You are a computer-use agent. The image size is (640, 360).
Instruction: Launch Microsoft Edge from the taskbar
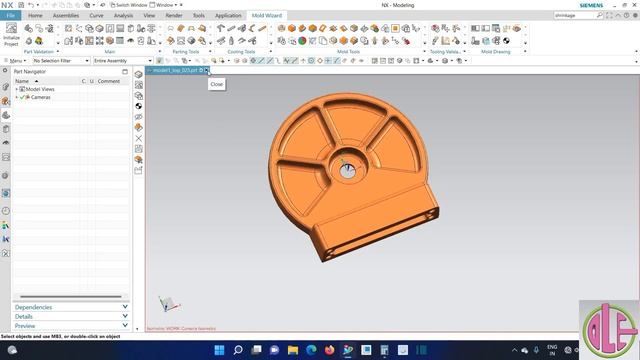311,350
